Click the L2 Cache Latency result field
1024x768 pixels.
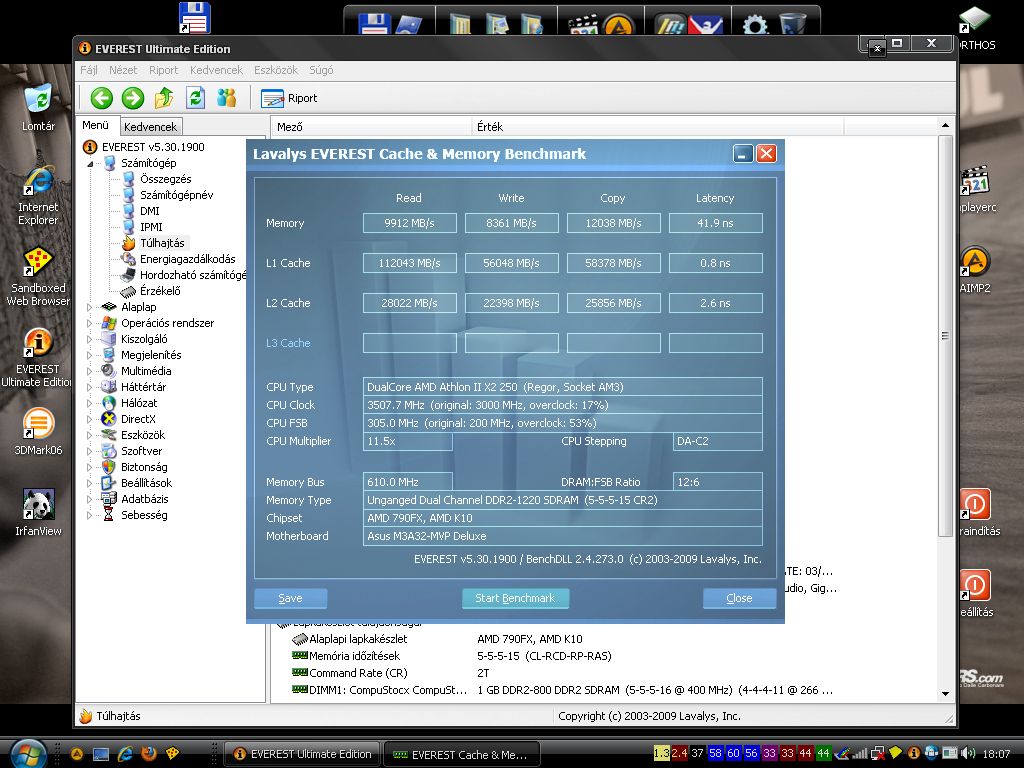[x=715, y=303]
